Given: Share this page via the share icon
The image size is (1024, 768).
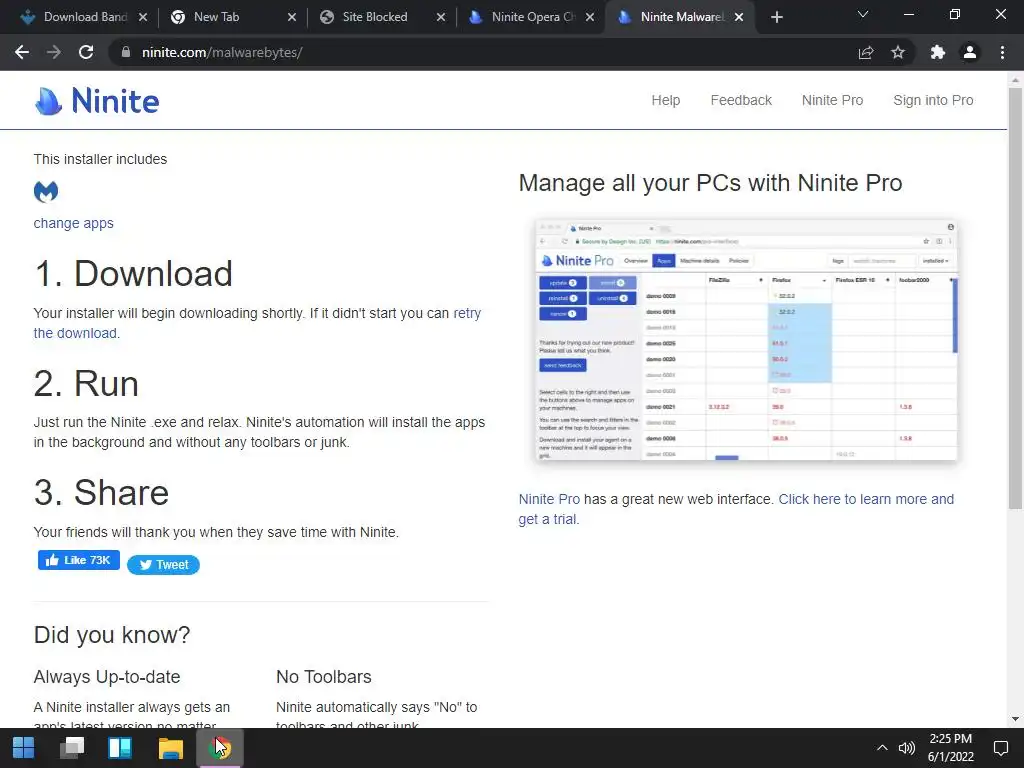Looking at the screenshot, I should pos(865,52).
